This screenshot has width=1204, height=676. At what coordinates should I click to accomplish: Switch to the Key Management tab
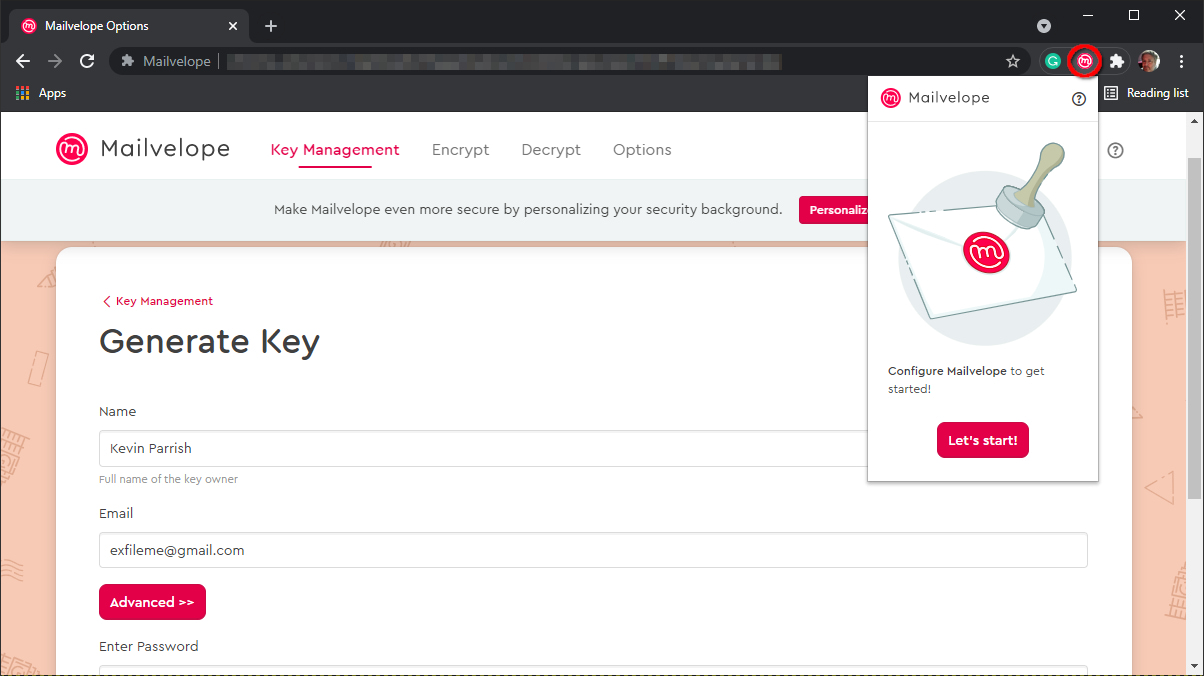click(x=335, y=150)
